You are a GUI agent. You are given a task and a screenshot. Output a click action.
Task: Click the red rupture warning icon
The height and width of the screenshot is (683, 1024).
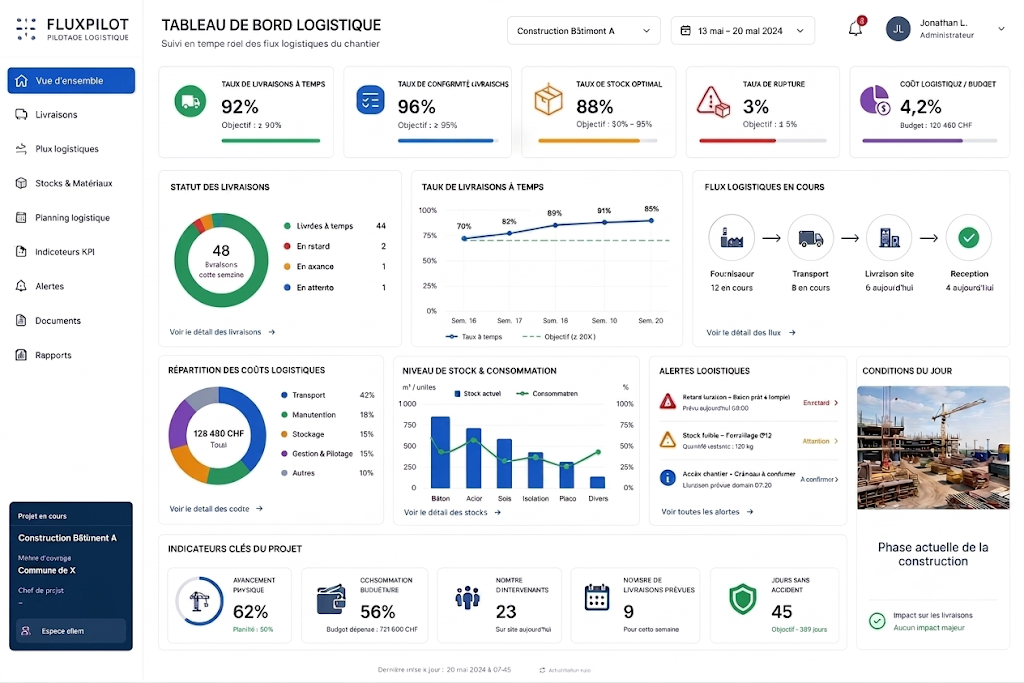pyautogui.click(x=712, y=102)
